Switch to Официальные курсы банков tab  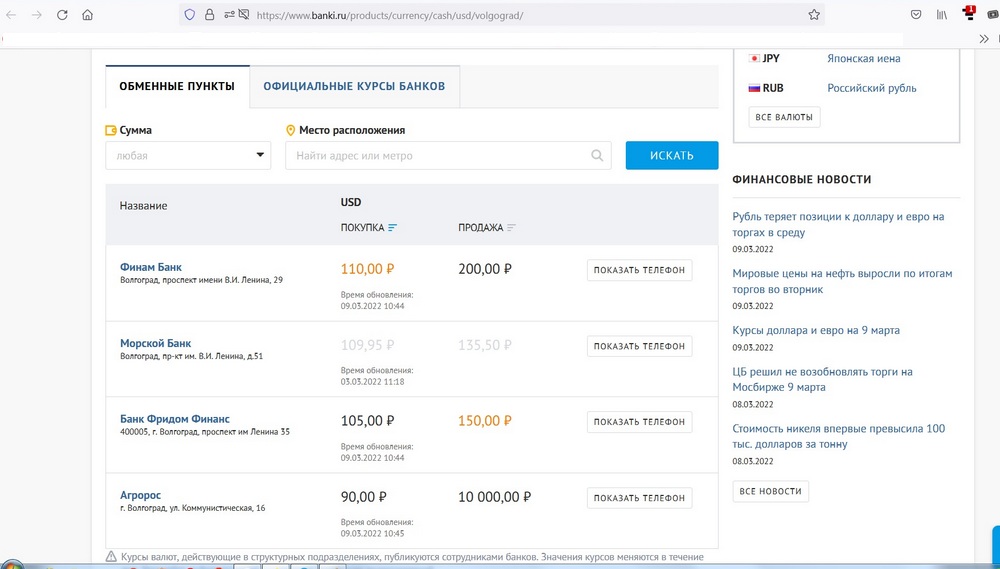(354, 87)
